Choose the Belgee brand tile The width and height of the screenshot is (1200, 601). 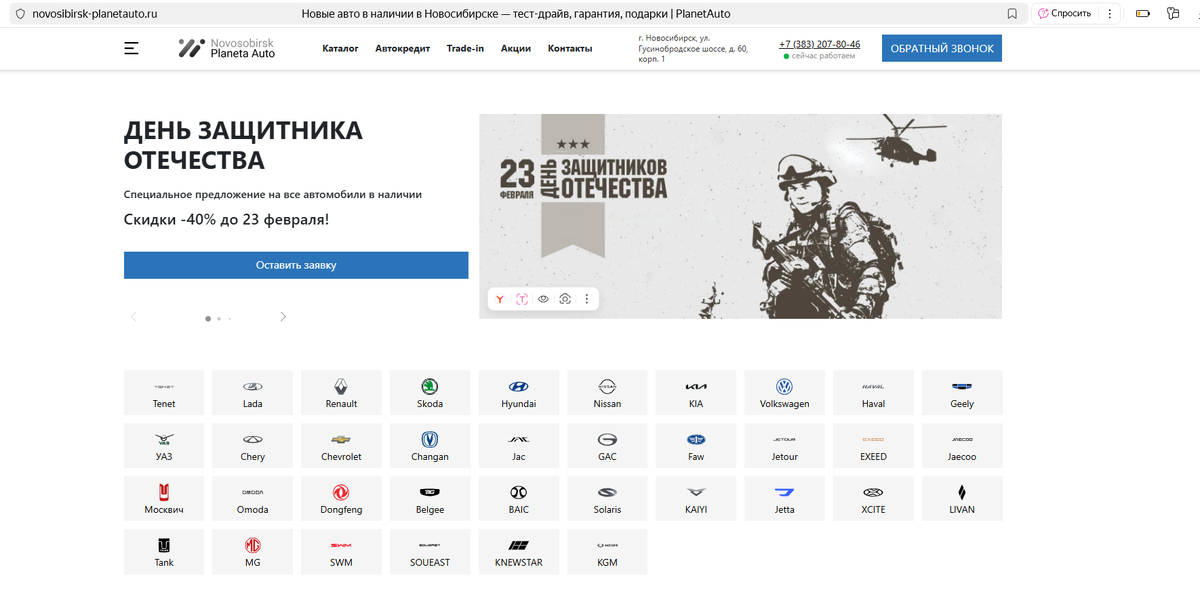click(x=430, y=498)
